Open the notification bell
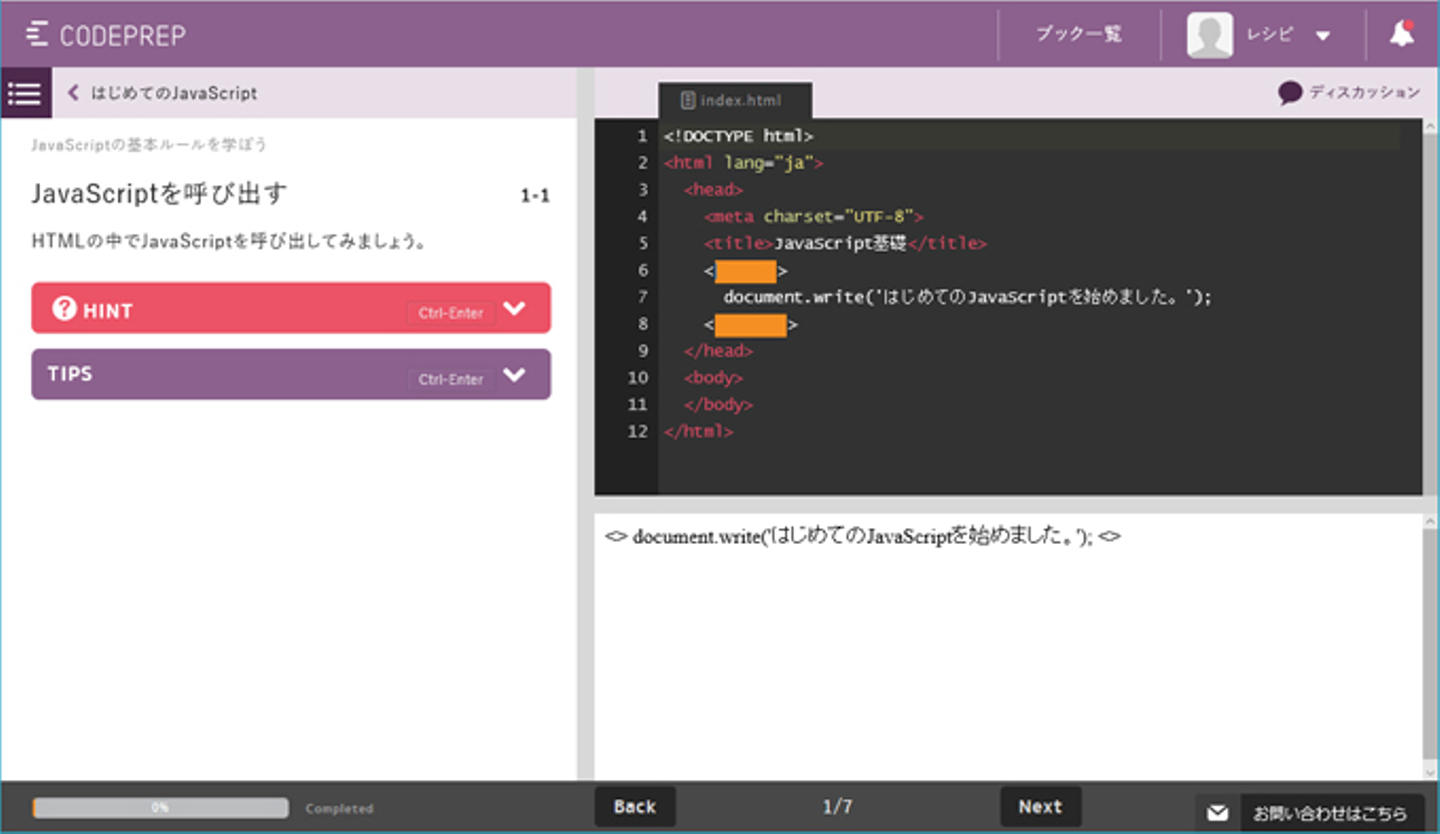1440x834 pixels. click(x=1402, y=34)
